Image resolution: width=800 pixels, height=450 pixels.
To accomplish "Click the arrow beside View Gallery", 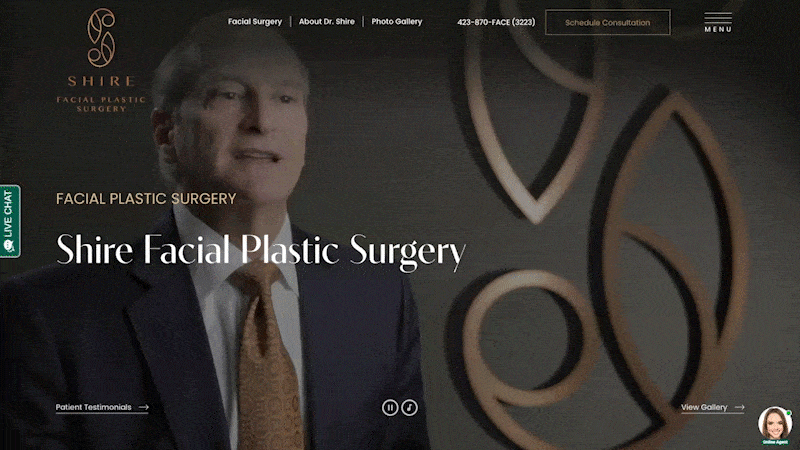I will click(739, 407).
